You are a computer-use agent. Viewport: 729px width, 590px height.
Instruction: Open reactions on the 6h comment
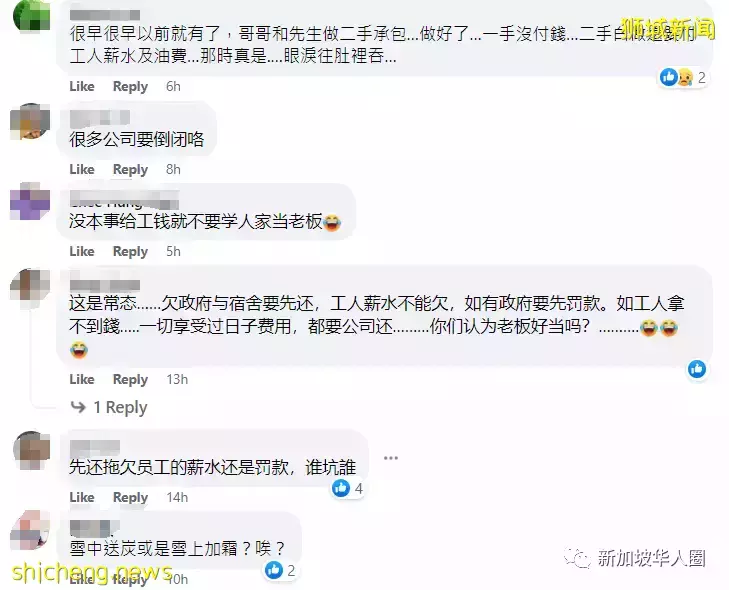point(683,77)
